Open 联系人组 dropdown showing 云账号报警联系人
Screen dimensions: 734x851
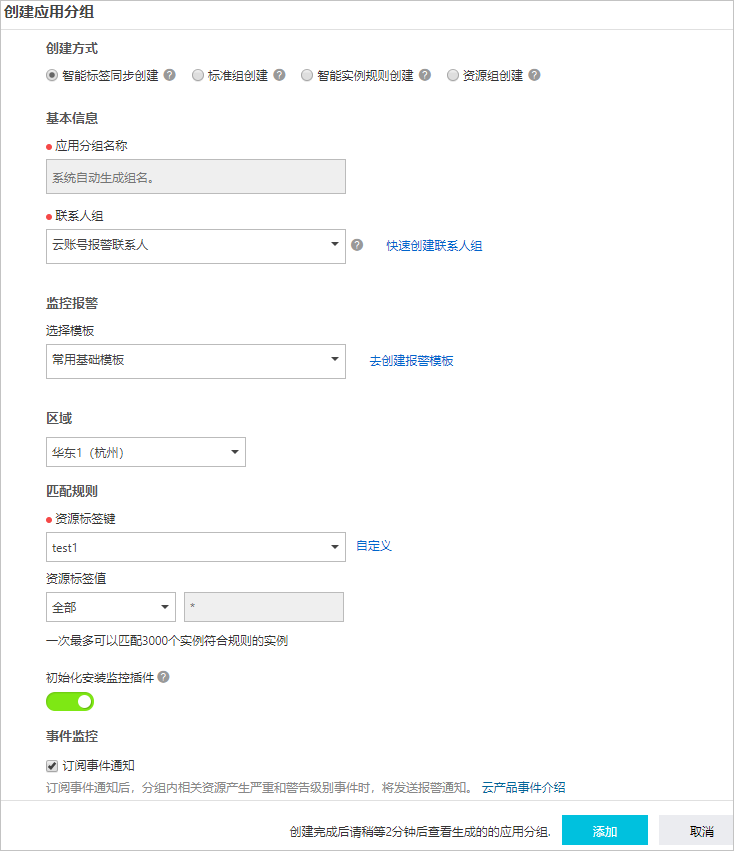pos(196,246)
